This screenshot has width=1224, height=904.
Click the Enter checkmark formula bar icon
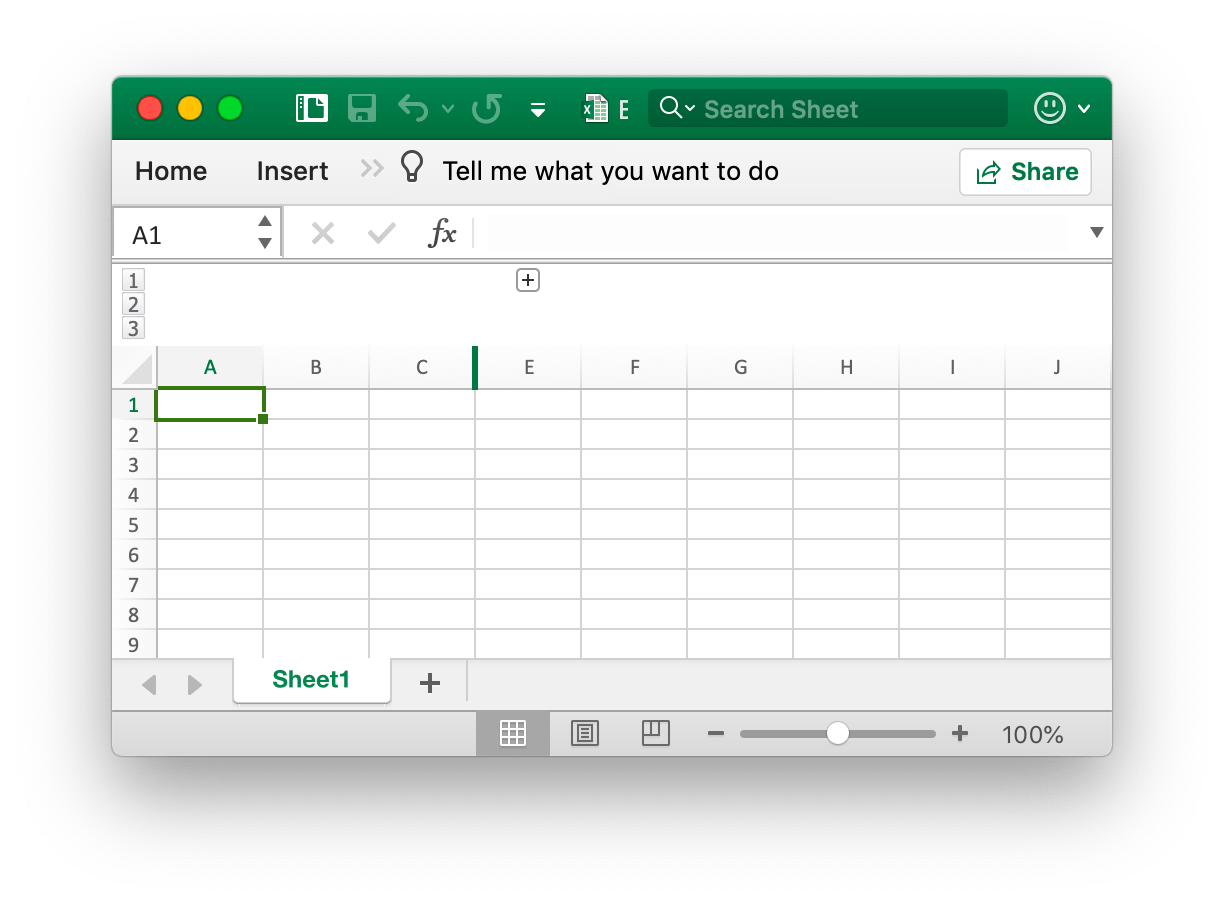382,234
